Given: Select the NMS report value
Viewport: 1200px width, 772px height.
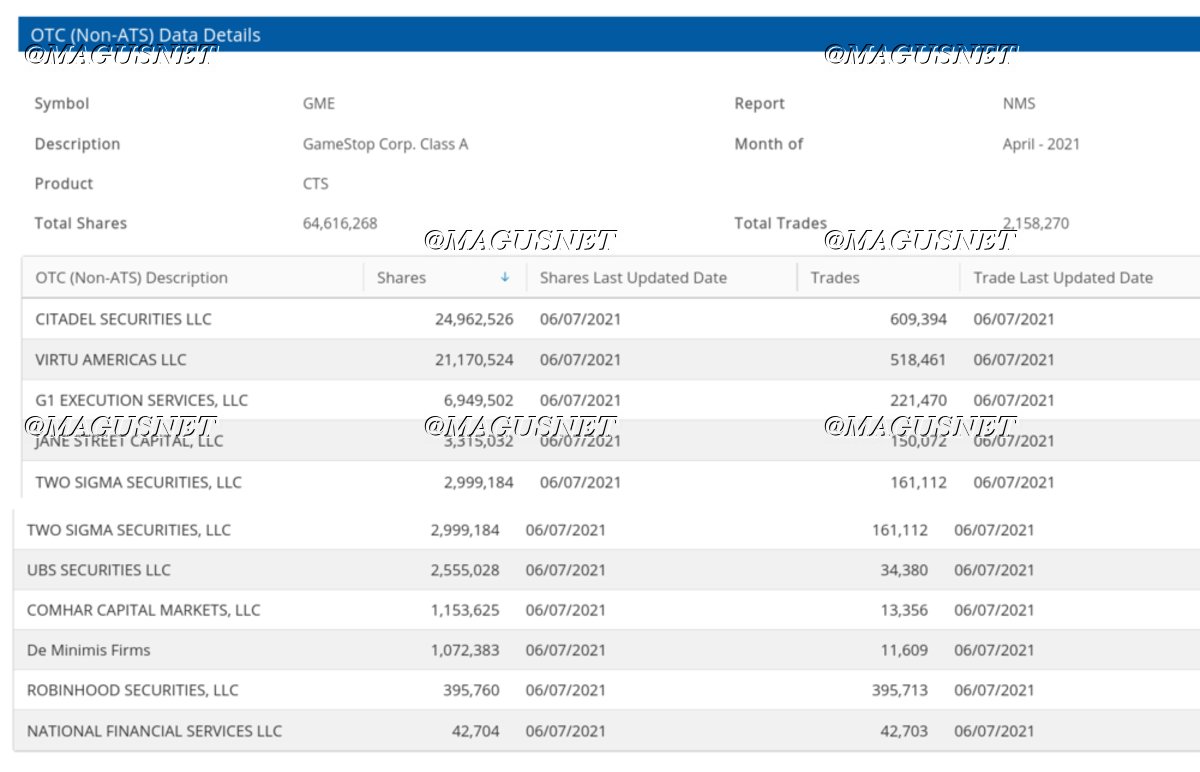Looking at the screenshot, I should (1019, 103).
